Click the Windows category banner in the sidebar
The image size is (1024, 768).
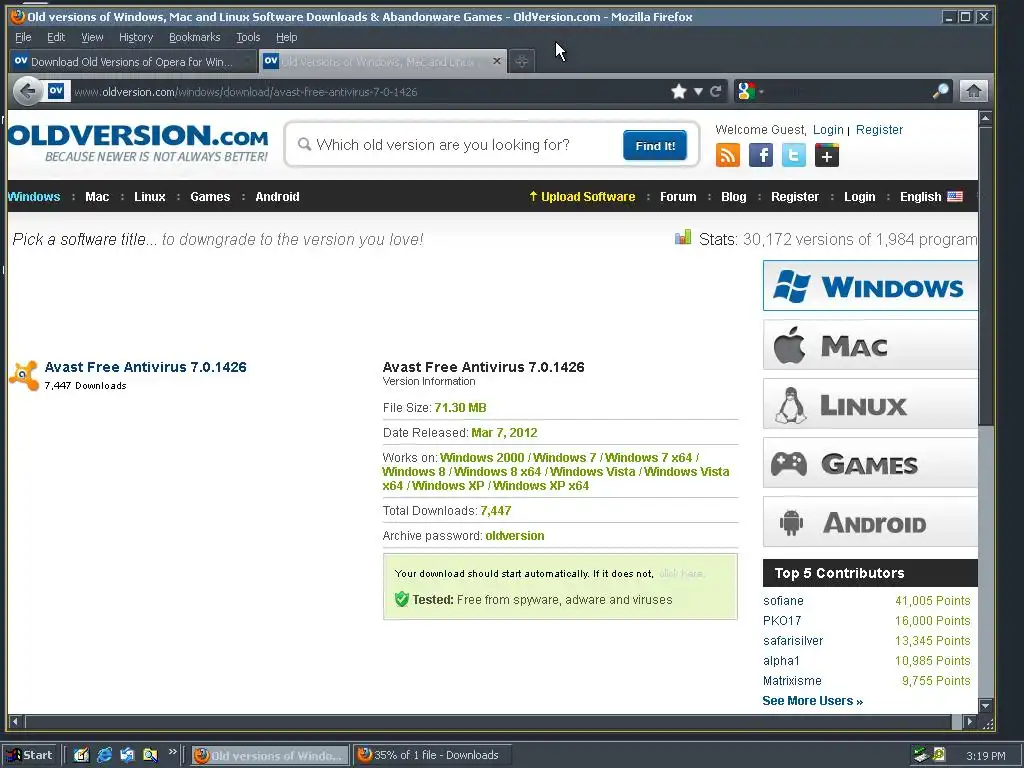pyautogui.click(x=870, y=285)
